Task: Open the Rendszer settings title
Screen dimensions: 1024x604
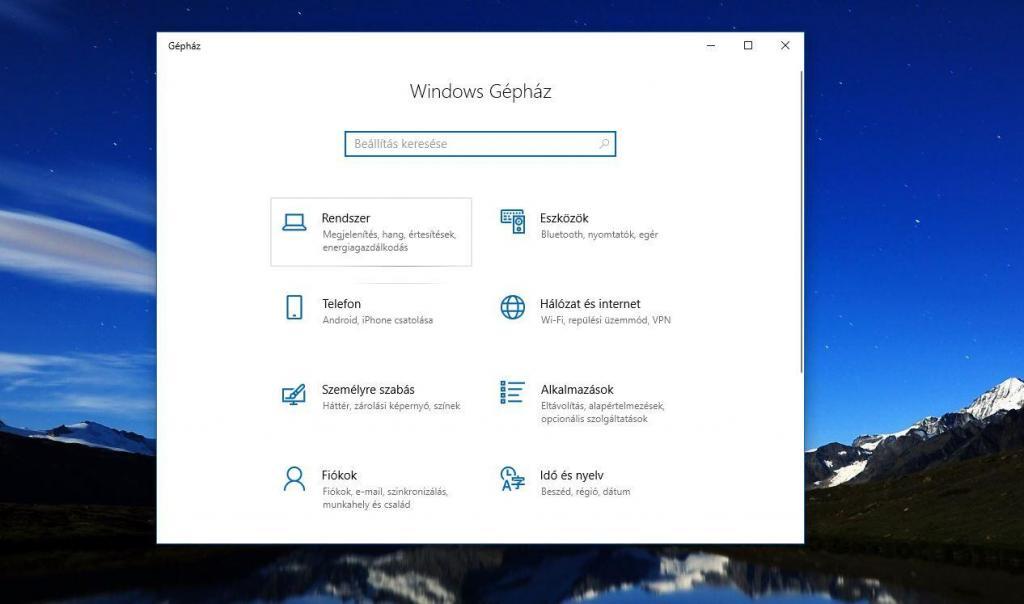Action: (346, 218)
